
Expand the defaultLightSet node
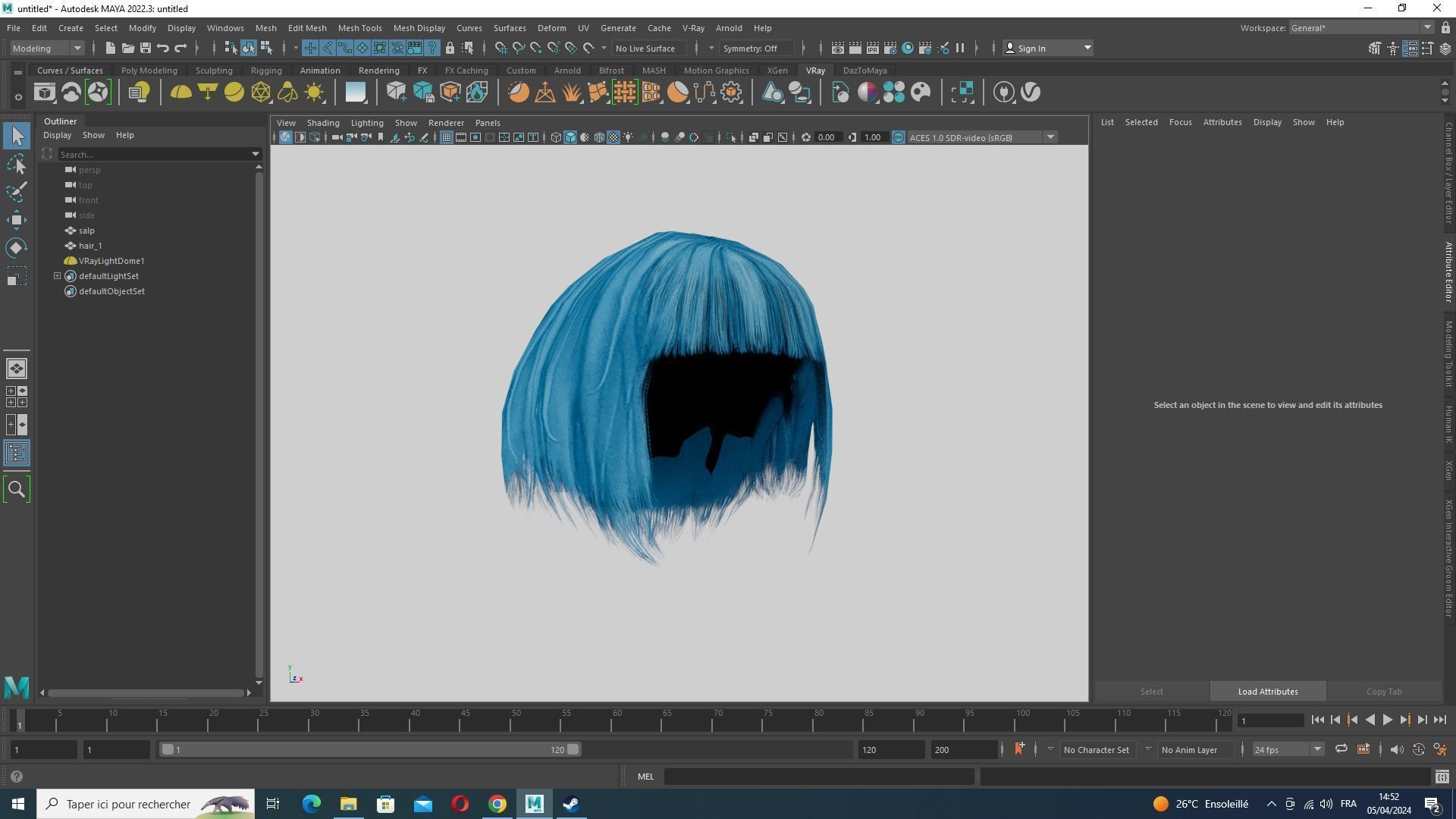click(57, 276)
